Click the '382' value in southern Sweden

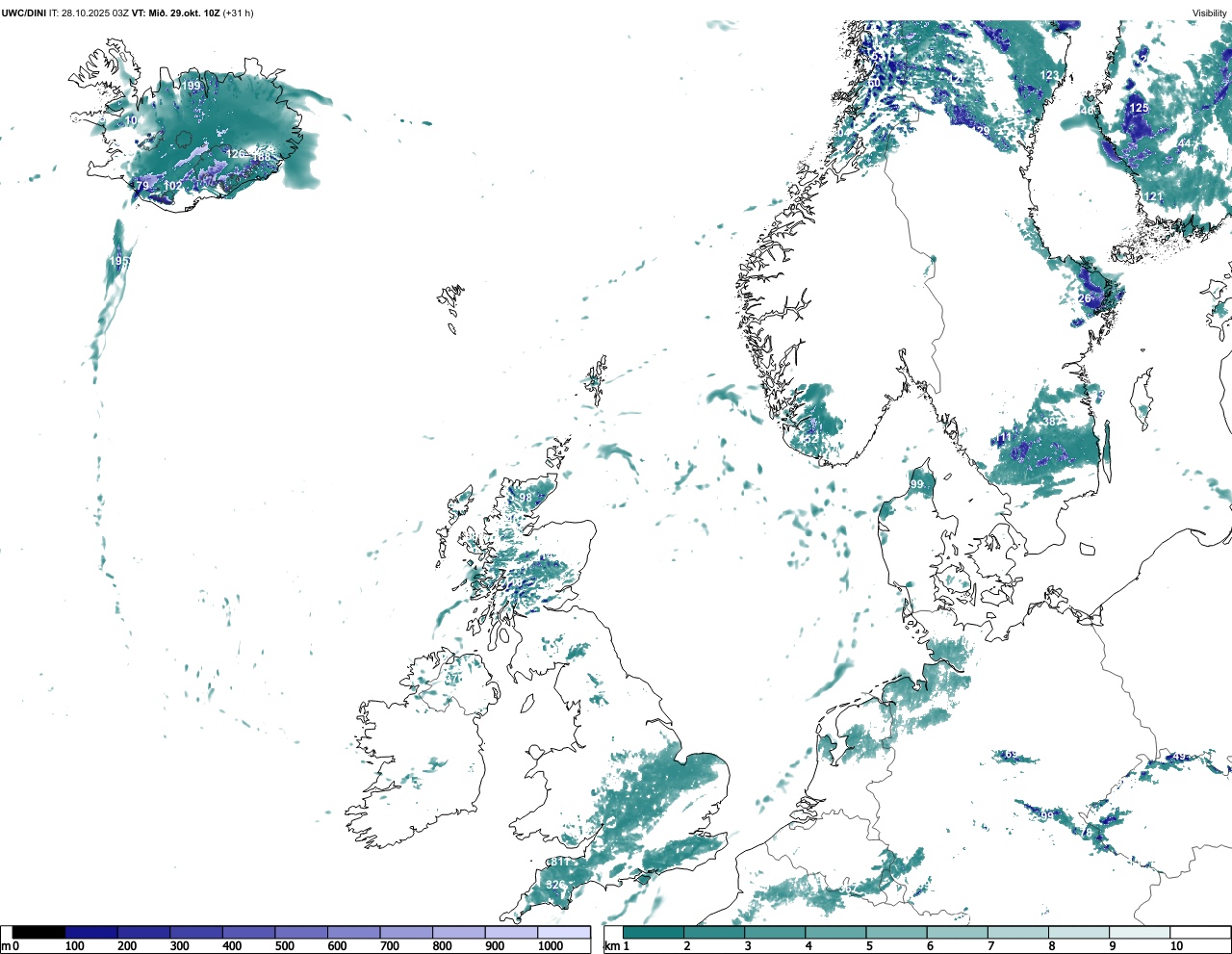coord(1051,422)
